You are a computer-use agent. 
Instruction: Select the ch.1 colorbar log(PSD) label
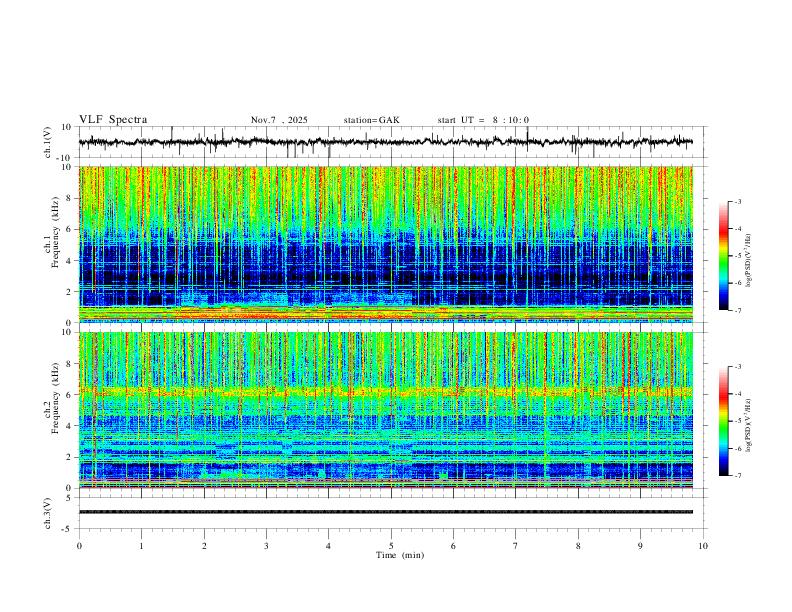point(748,261)
